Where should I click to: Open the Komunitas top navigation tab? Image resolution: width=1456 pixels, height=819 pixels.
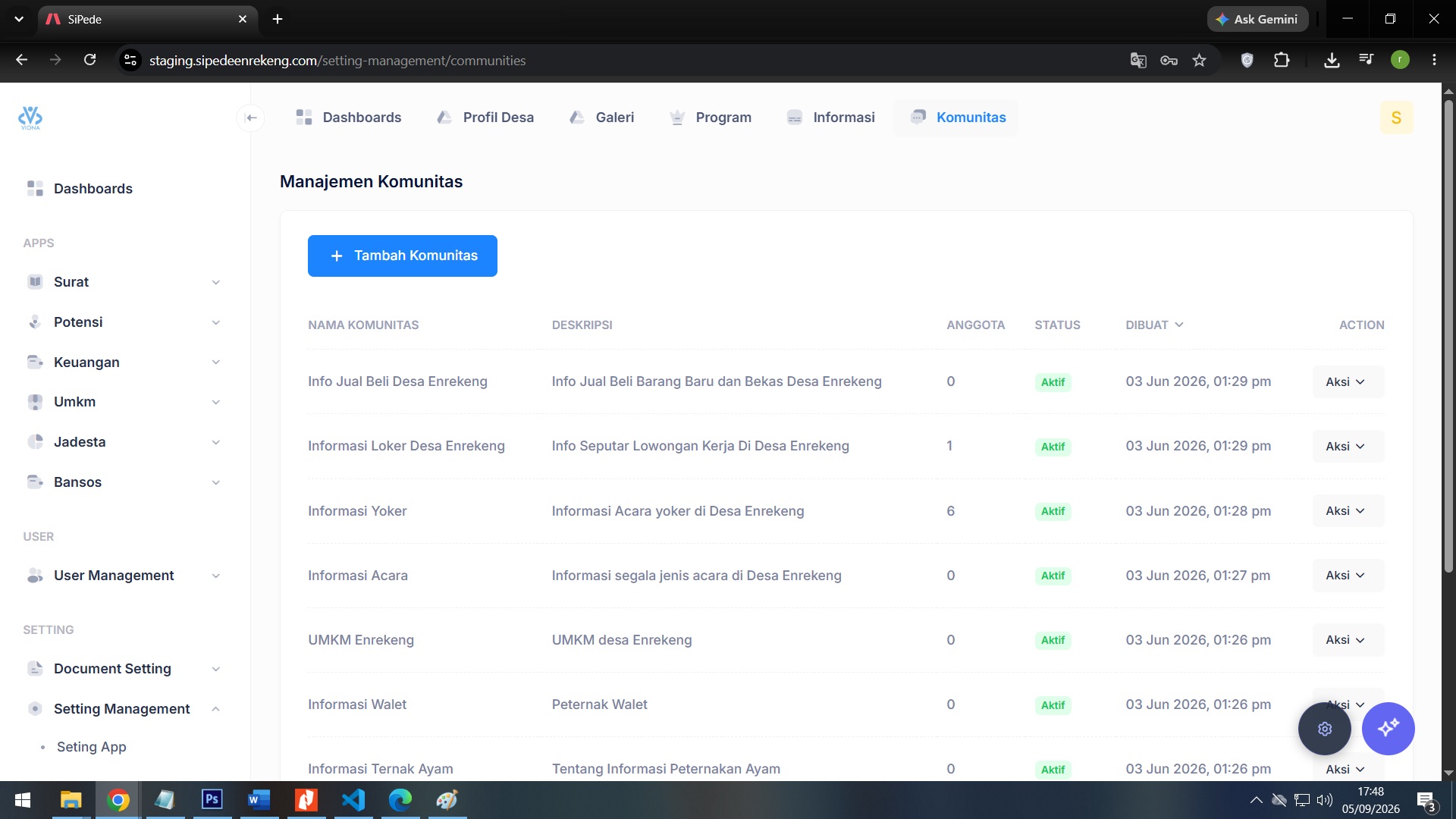click(956, 118)
